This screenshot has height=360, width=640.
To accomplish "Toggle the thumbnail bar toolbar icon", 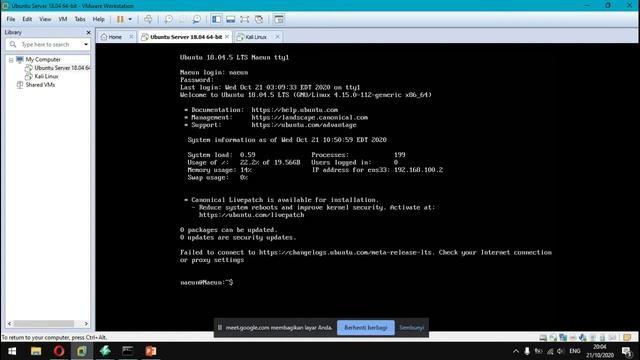I will (231, 19).
